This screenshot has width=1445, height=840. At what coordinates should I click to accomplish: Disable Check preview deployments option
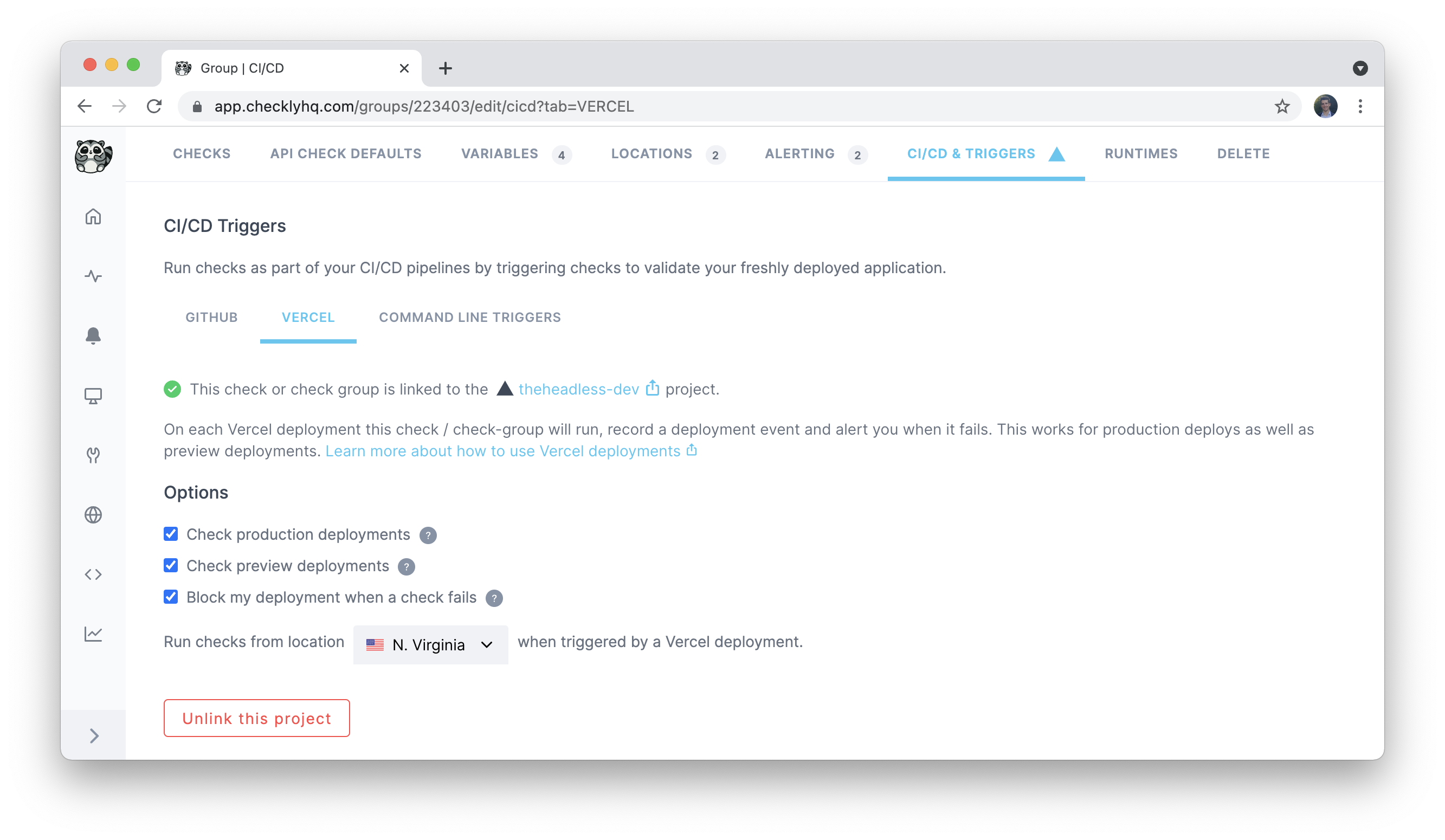(x=171, y=565)
